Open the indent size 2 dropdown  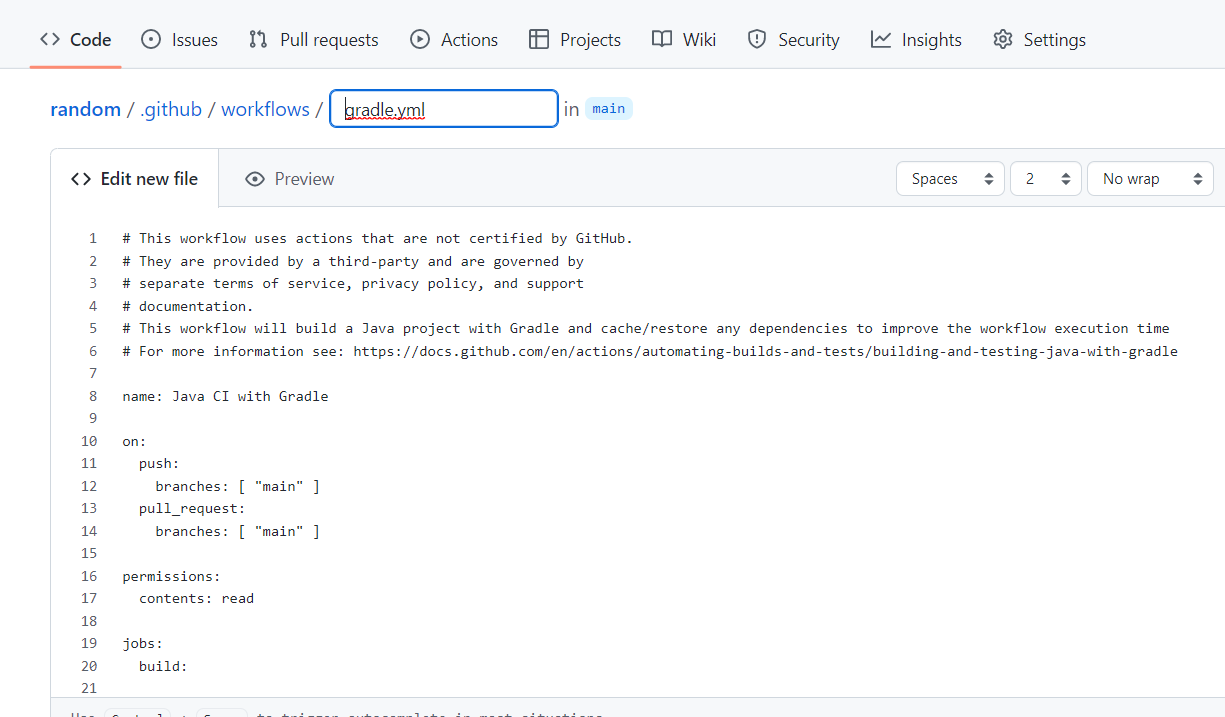1046,179
